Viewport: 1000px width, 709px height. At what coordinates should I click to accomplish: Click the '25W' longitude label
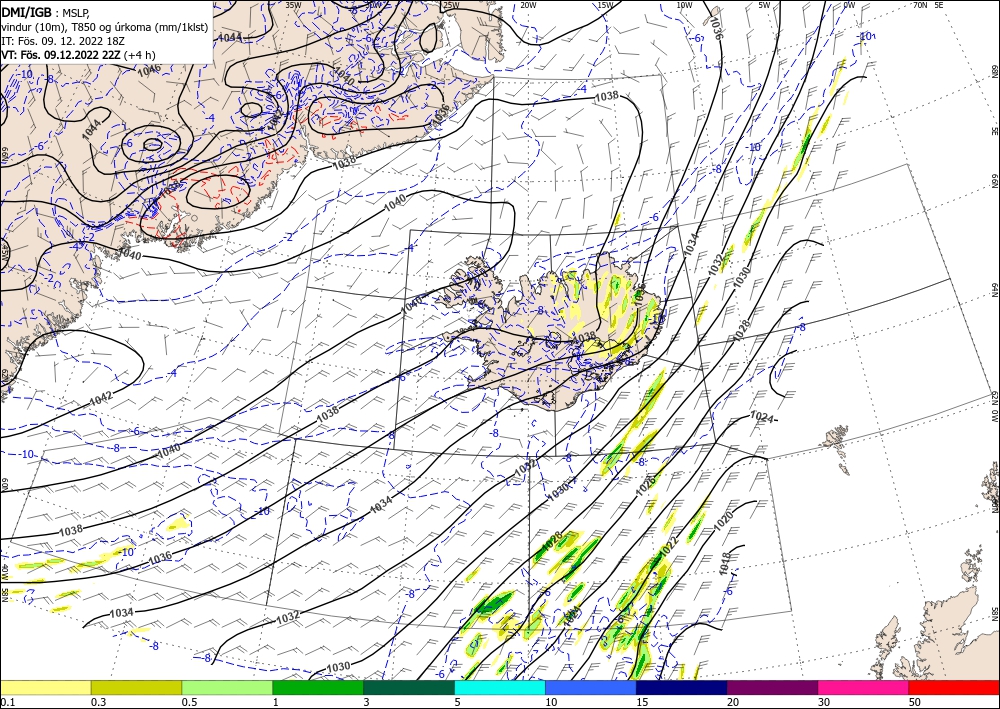click(x=451, y=4)
